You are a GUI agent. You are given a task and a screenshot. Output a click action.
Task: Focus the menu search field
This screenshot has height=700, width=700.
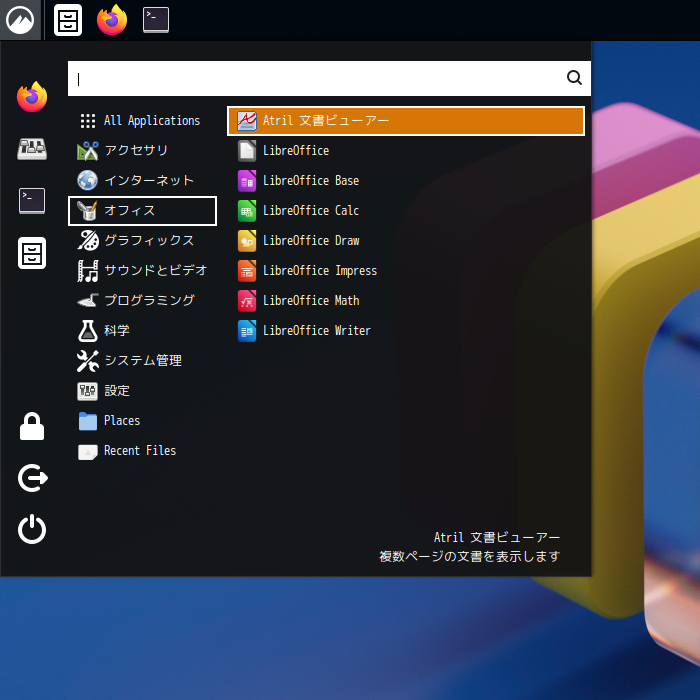[x=329, y=79]
